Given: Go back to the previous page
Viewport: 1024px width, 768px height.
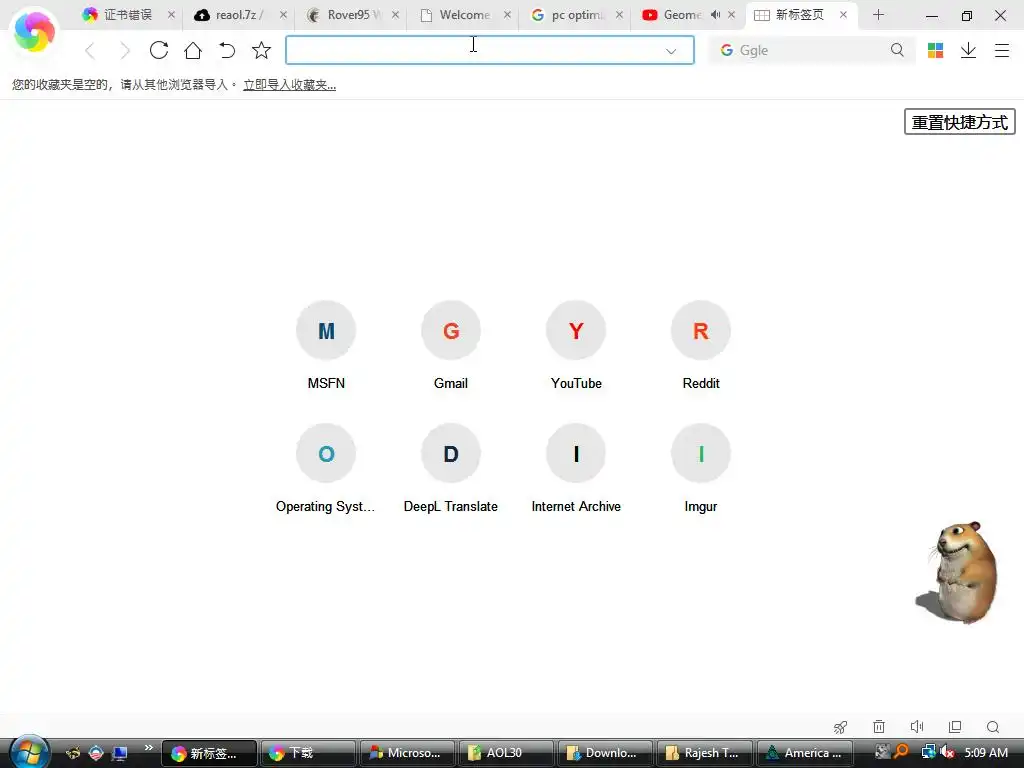Looking at the screenshot, I should (x=90, y=50).
